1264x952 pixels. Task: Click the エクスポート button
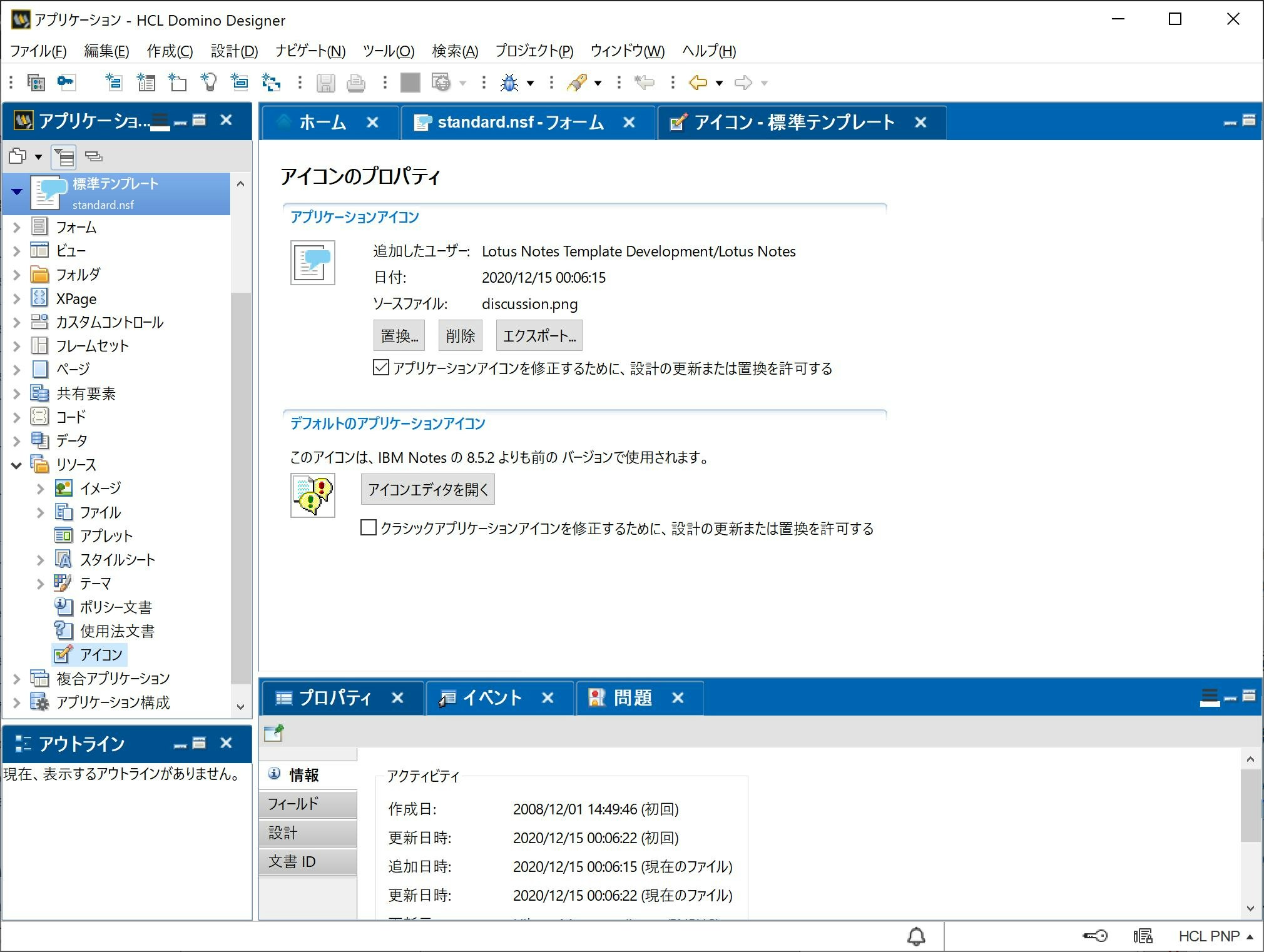click(538, 335)
